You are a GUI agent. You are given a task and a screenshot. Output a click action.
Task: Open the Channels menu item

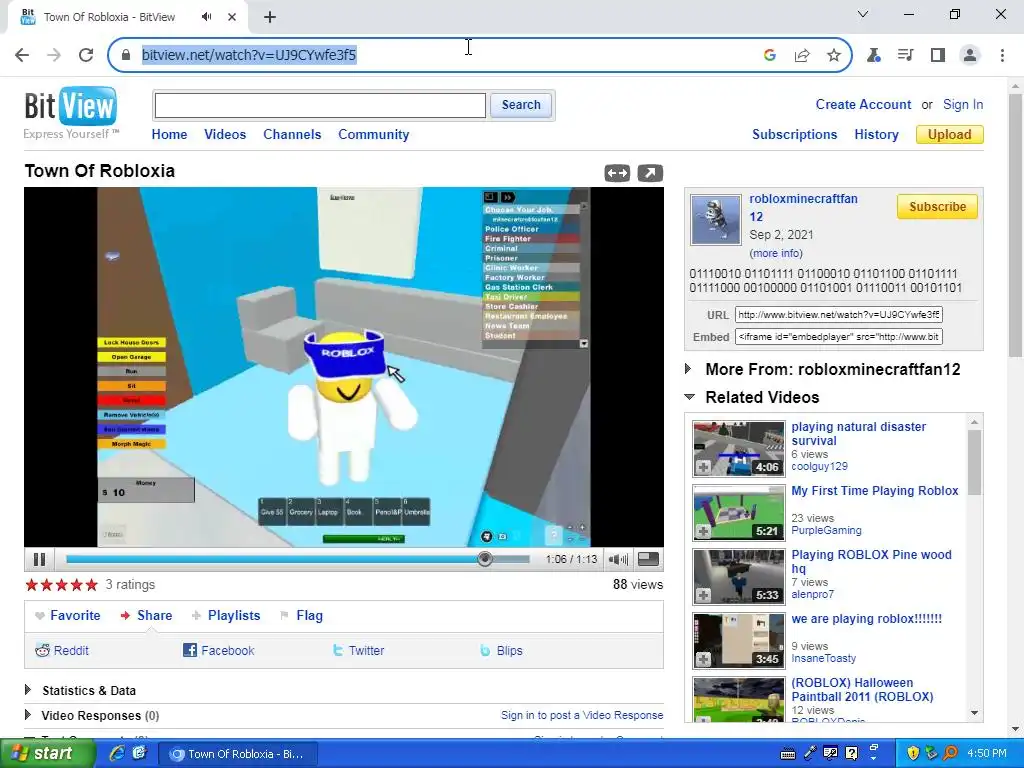pyautogui.click(x=292, y=135)
